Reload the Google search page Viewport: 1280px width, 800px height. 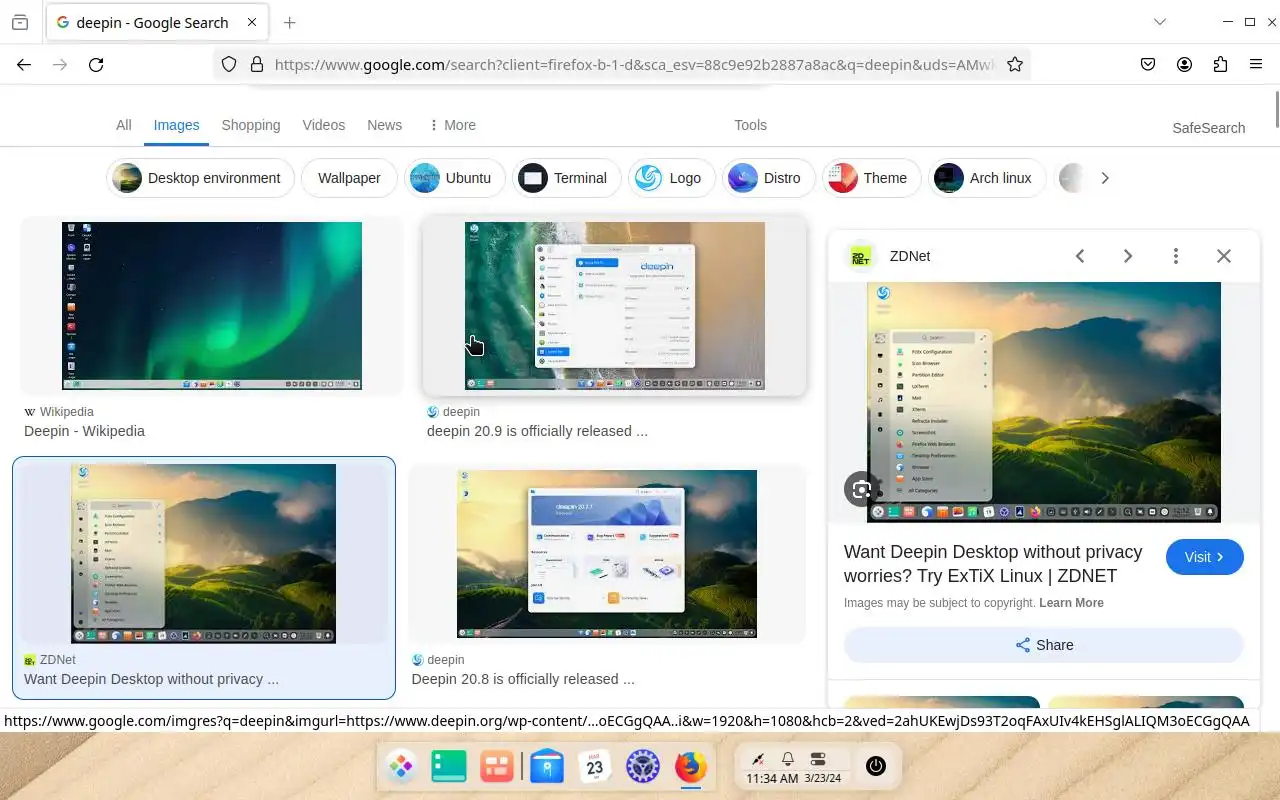[96, 64]
